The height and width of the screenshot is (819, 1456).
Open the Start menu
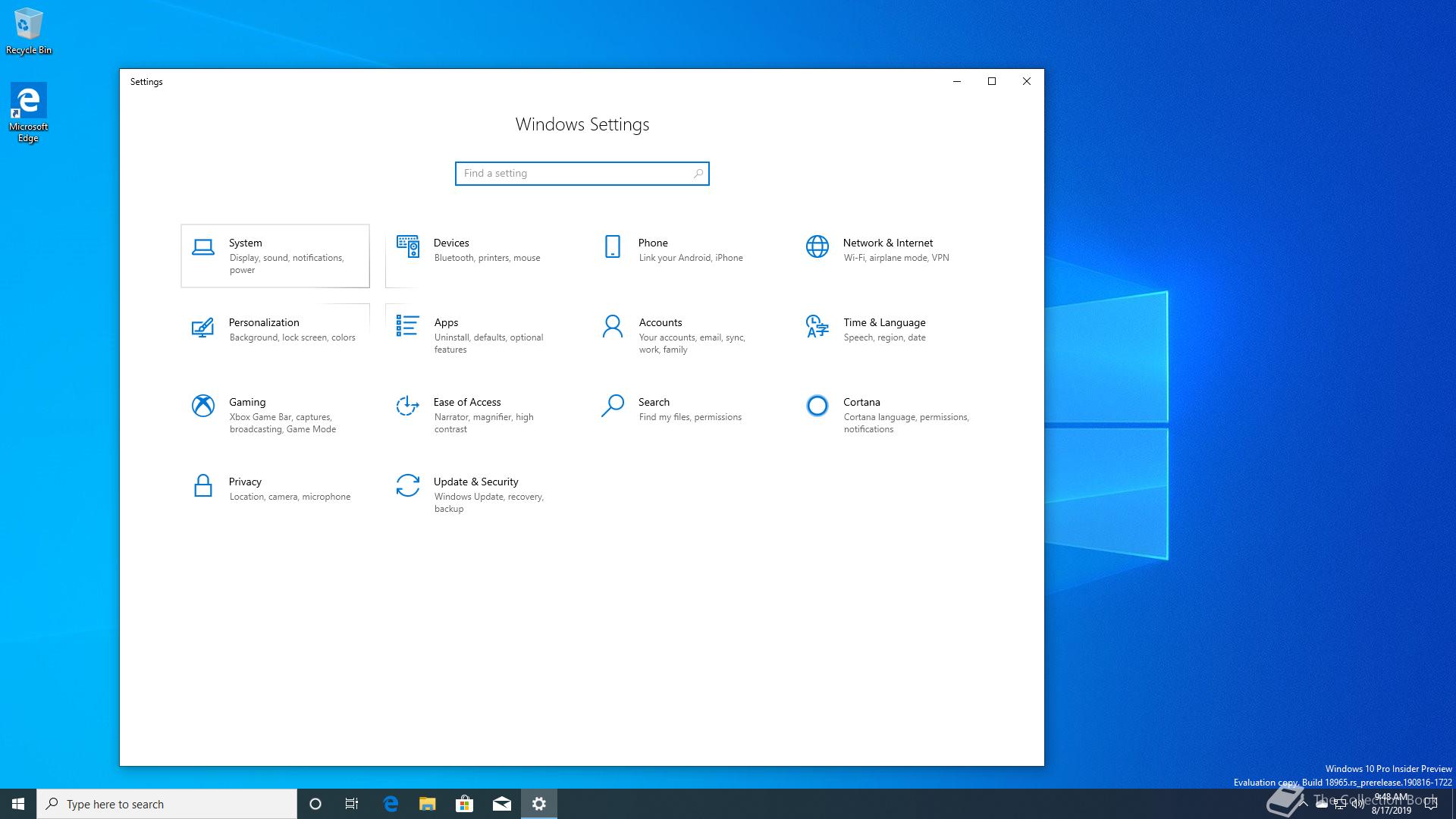18,804
